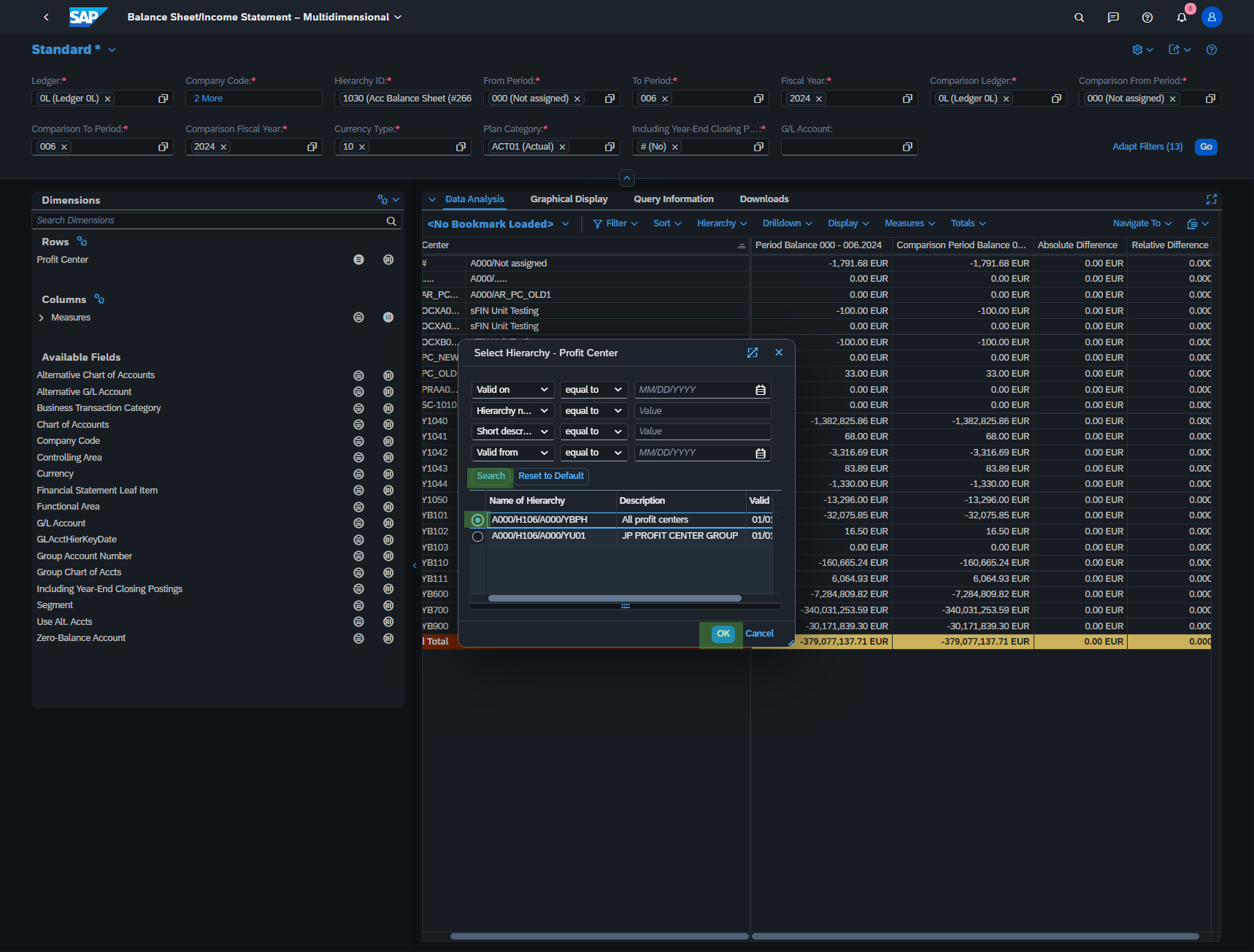Open the No Bookmark Loaded dropdown
Image resolution: width=1254 pixels, height=952 pixels.
click(566, 224)
